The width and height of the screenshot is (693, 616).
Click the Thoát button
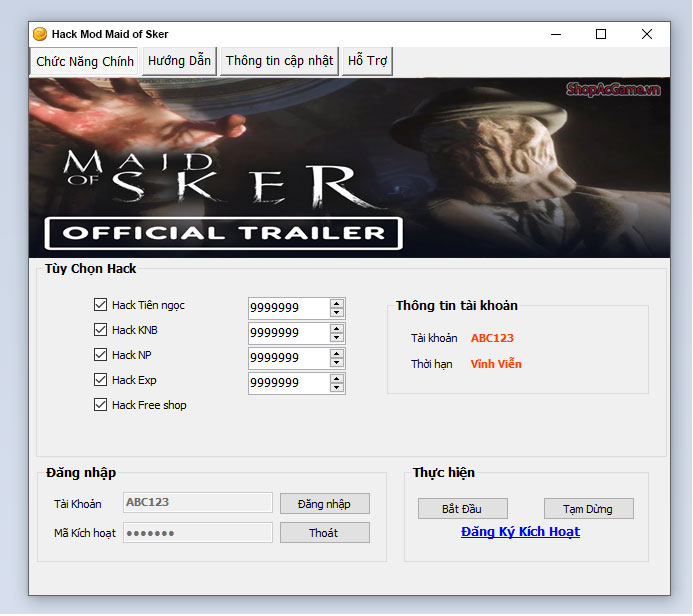click(324, 533)
